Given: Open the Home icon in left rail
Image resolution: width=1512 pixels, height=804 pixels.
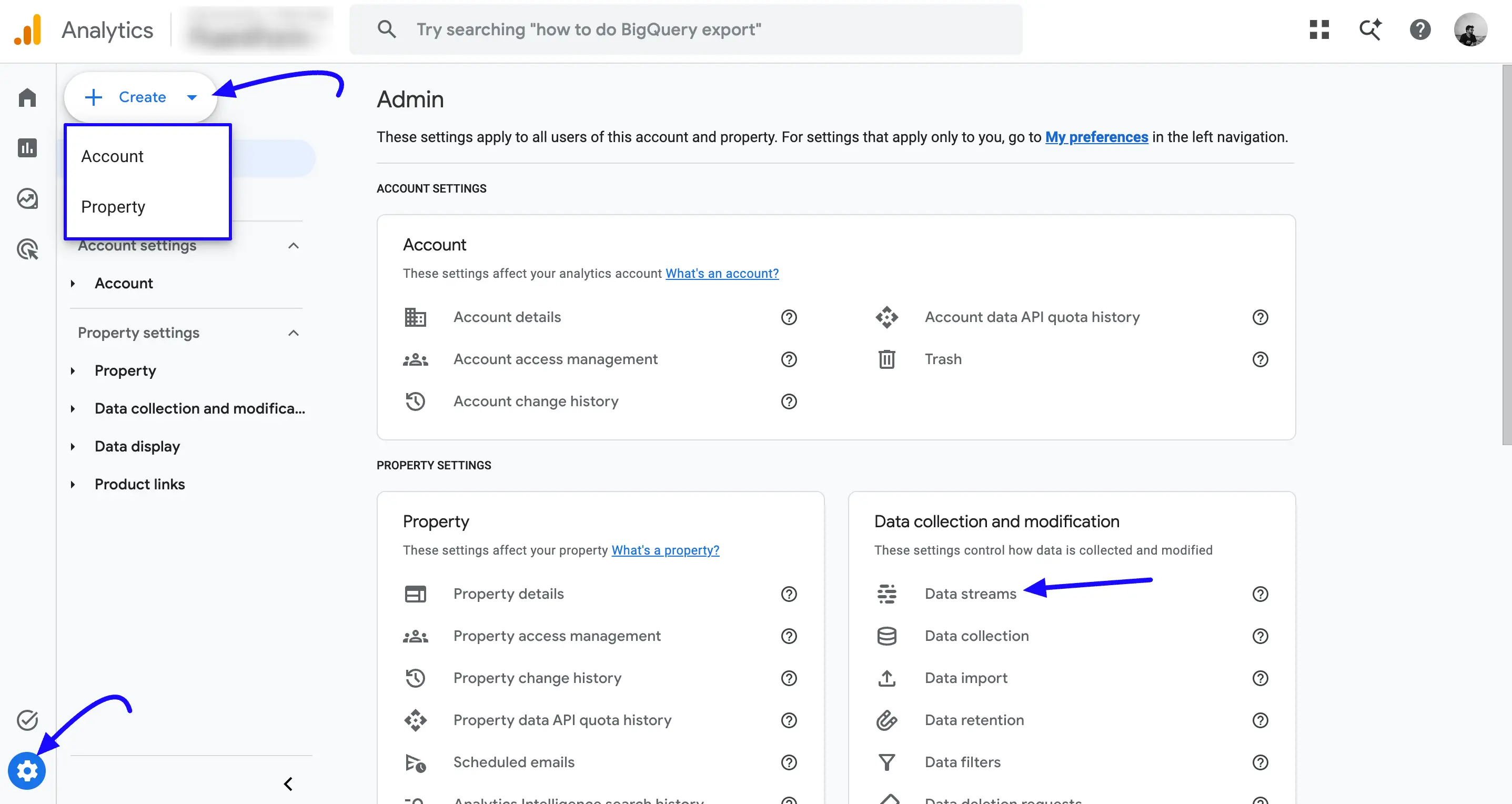Looking at the screenshot, I should coord(27,97).
